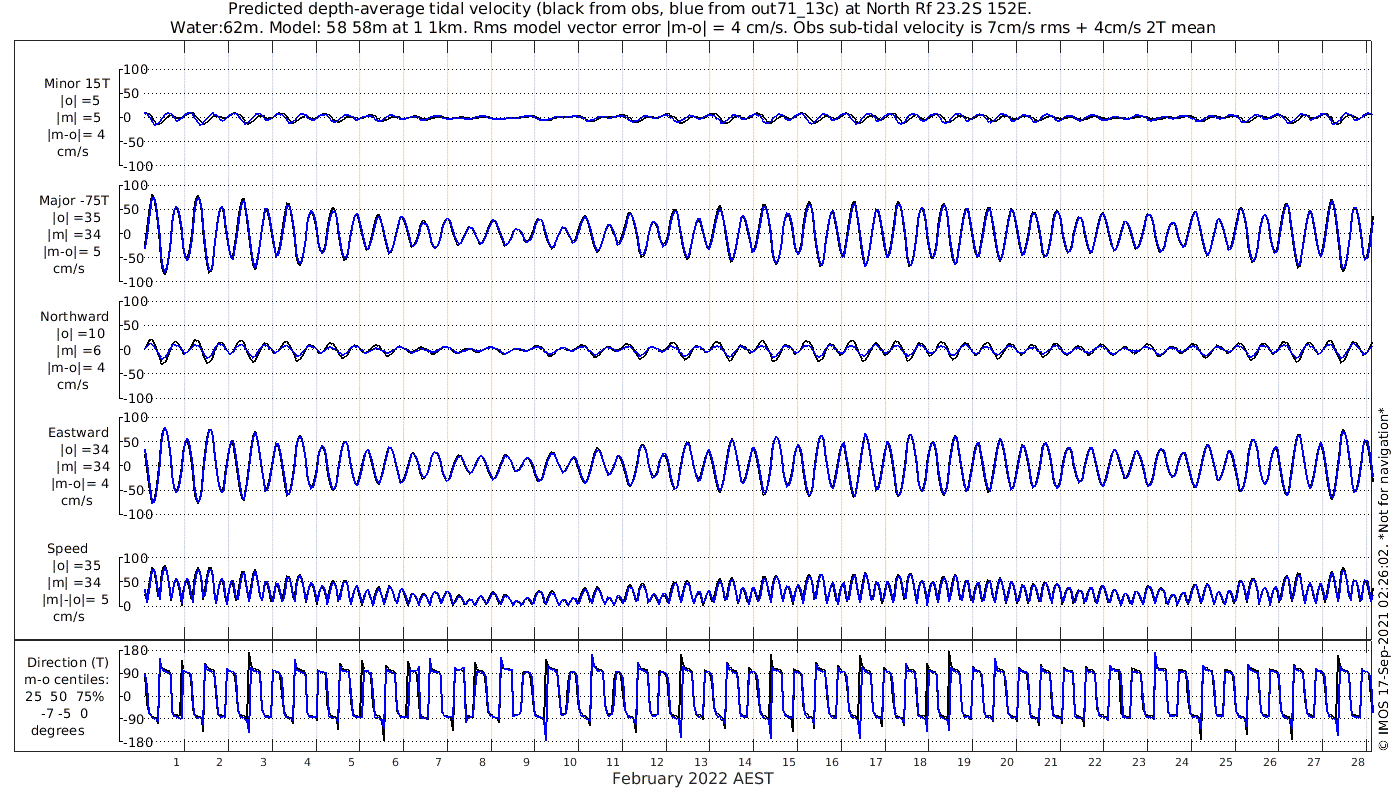
Task: Click the 'Northward' panel label
Action: (74, 317)
